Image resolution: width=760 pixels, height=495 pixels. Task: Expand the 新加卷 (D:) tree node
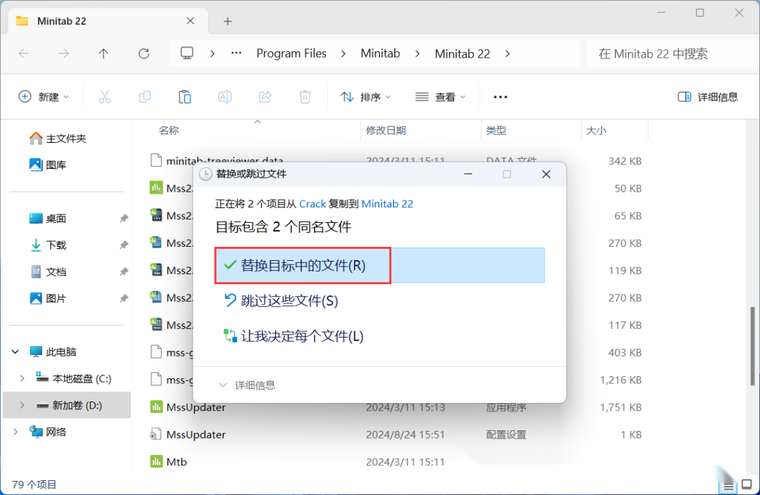pyautogui.click(x=22, y=405)
